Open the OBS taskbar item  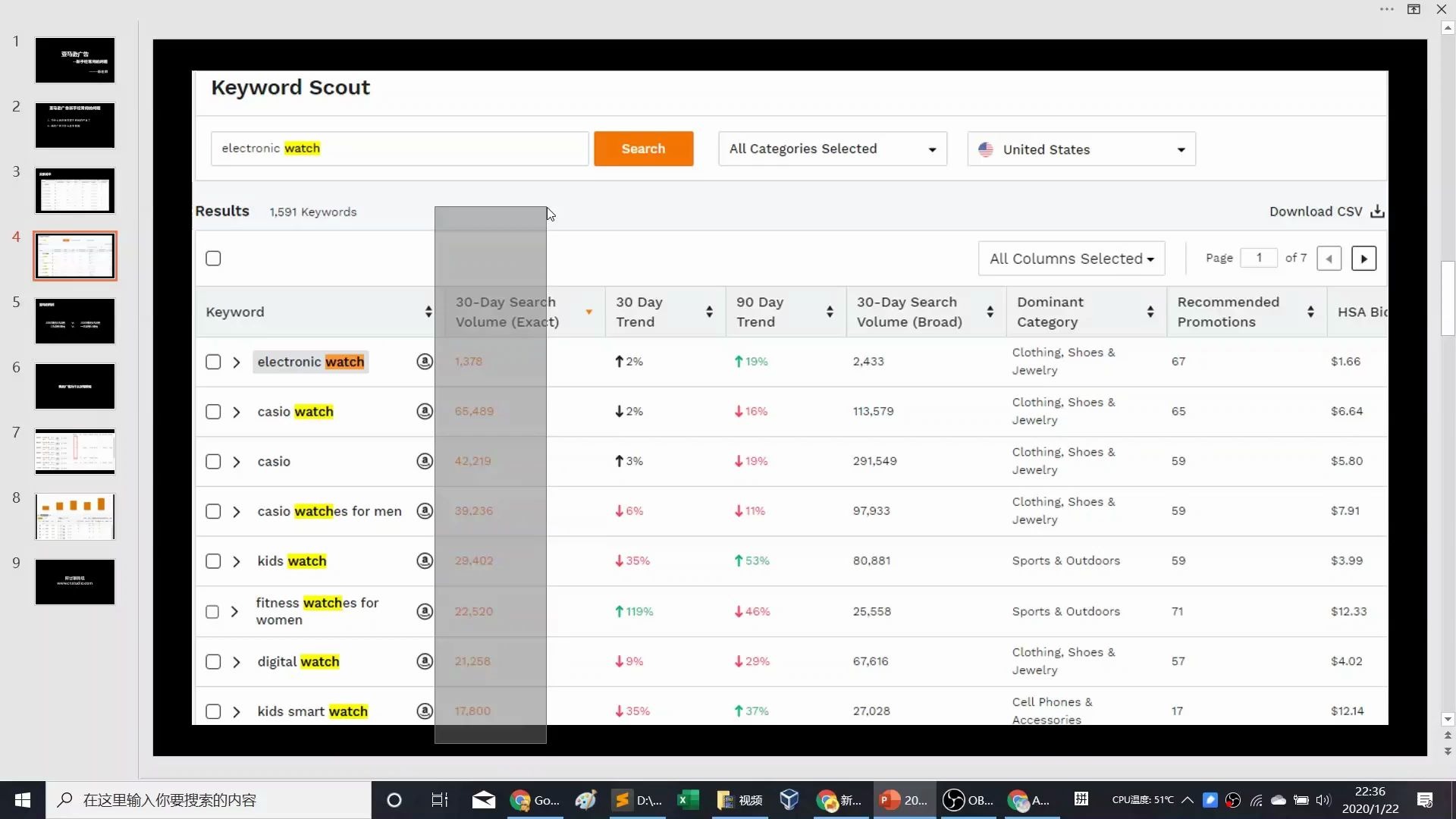pyautogui.click(x=968, y=800)
